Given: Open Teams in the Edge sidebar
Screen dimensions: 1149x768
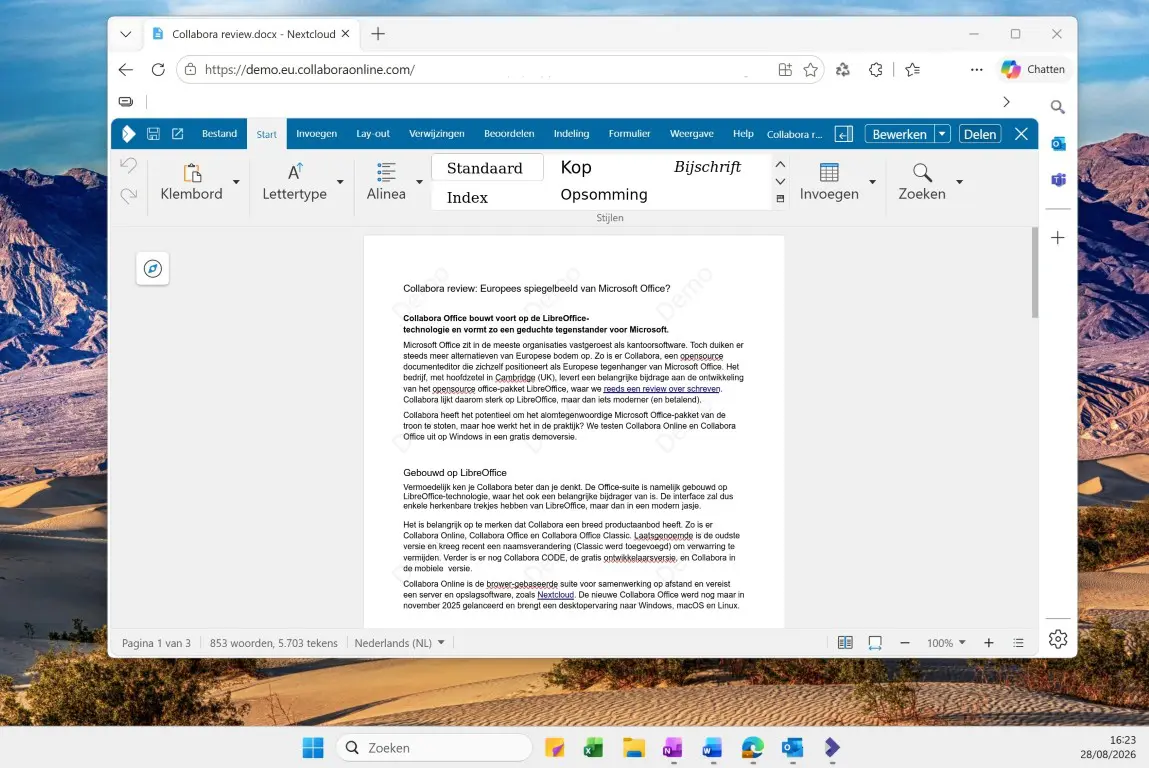Looking at the screenshot, I should [1058, 180].
